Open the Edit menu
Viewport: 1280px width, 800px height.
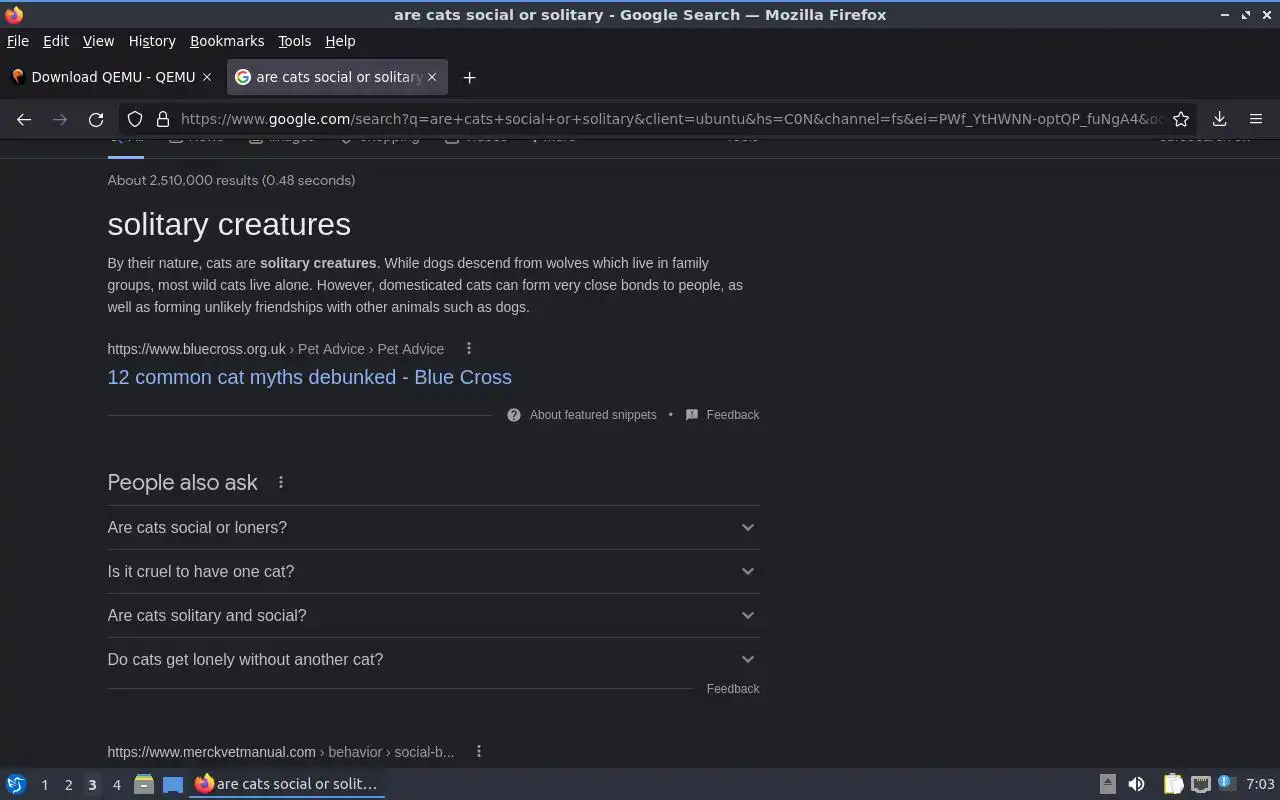(56, 41)
